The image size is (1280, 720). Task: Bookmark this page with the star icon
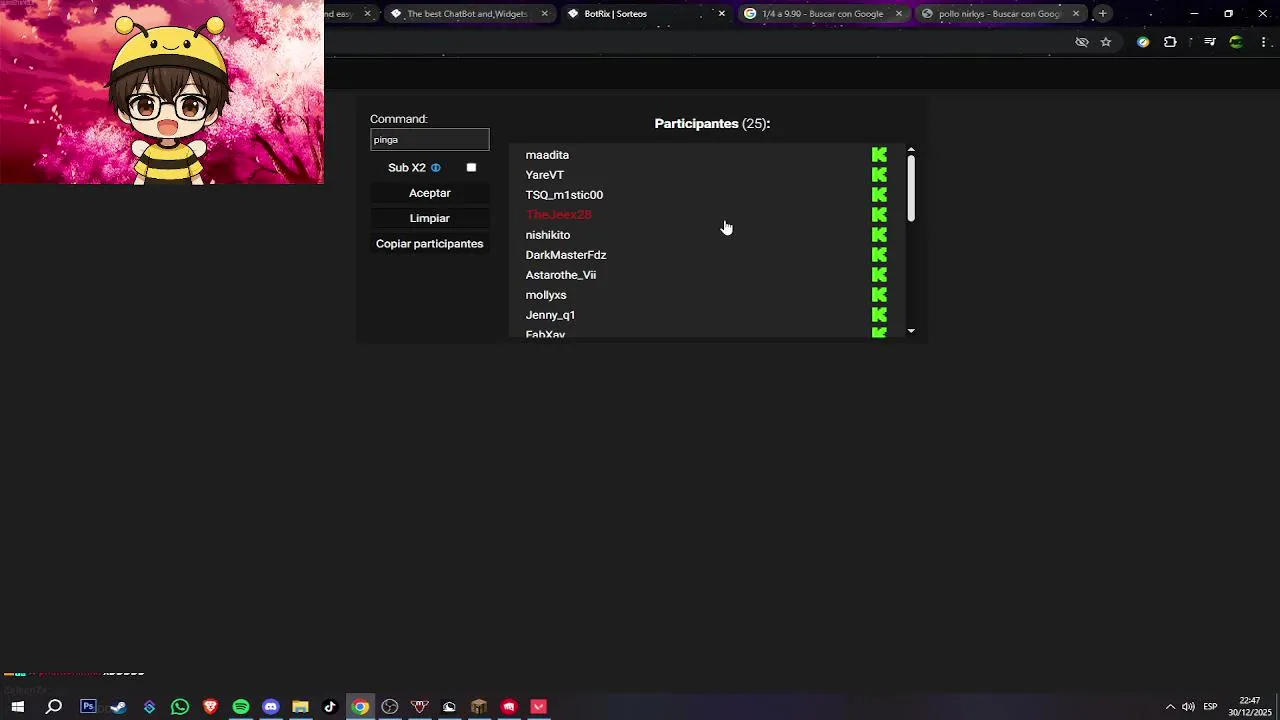point(1106,42)
